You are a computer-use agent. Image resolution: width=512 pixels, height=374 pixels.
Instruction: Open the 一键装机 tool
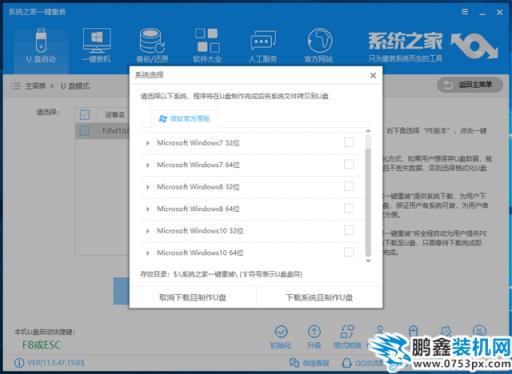pyautogui.click(x=97, y=46)
